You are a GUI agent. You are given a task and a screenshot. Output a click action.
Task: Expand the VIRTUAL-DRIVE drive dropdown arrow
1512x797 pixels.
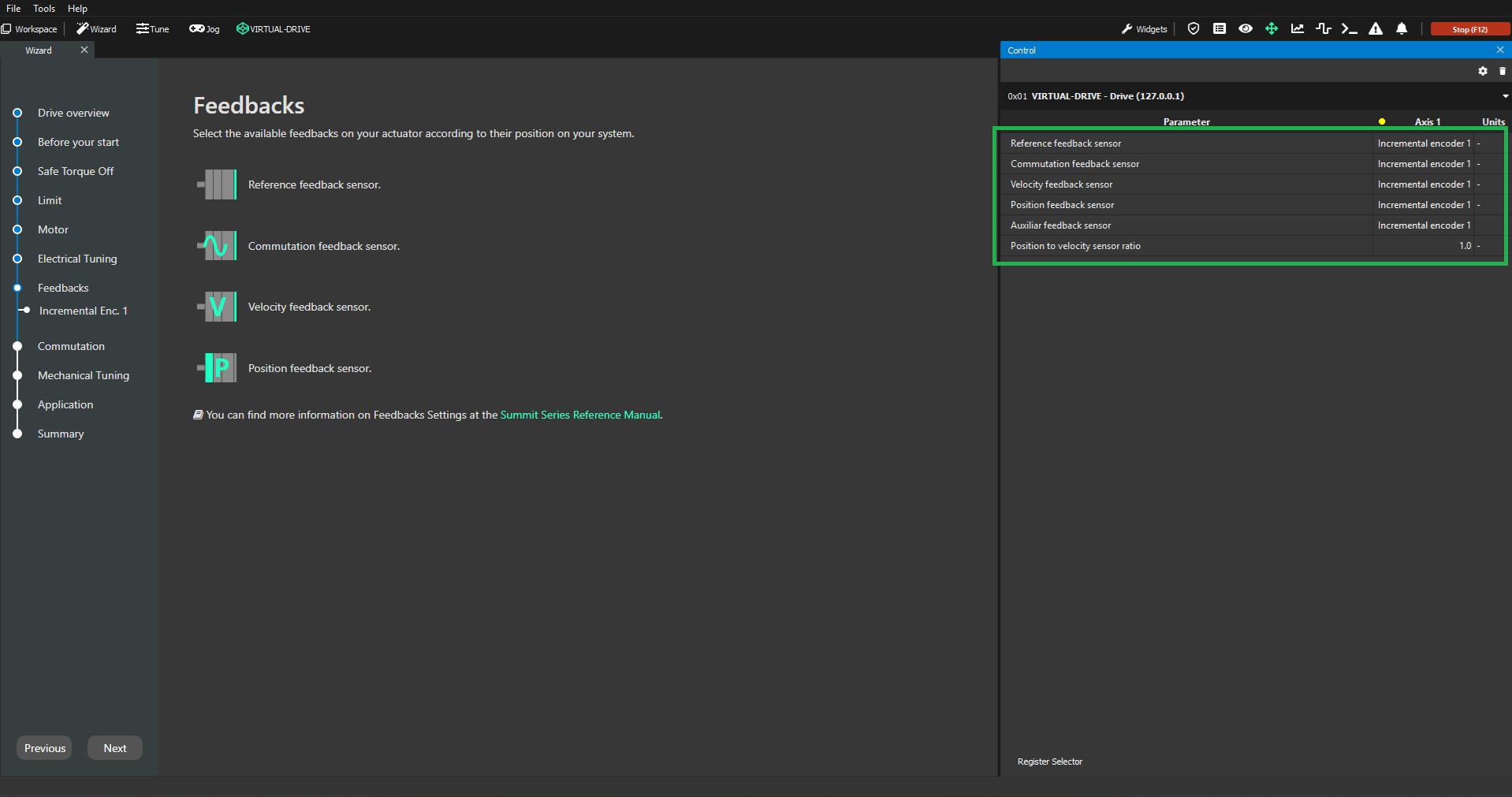(x=1505, y=96)
